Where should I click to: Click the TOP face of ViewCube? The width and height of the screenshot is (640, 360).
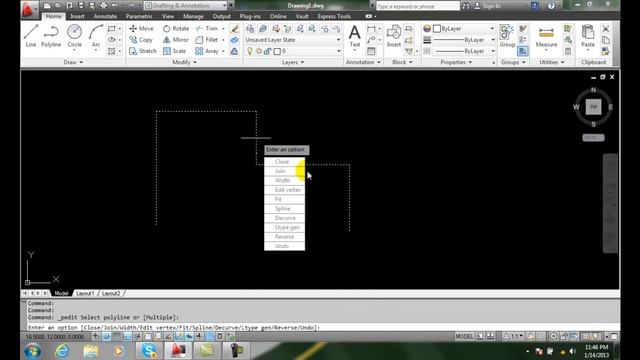pos(593,107)
